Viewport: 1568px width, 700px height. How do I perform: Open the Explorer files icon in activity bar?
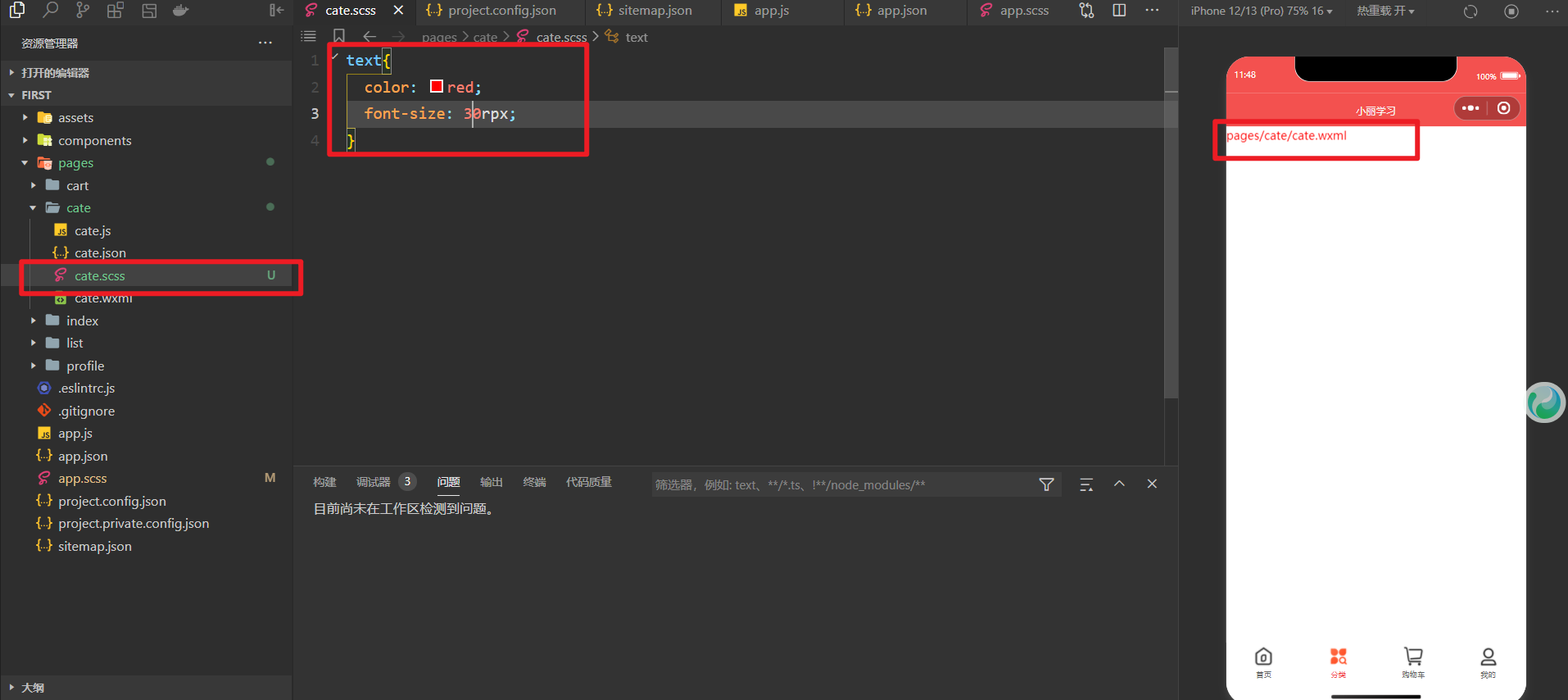(16, 10)
